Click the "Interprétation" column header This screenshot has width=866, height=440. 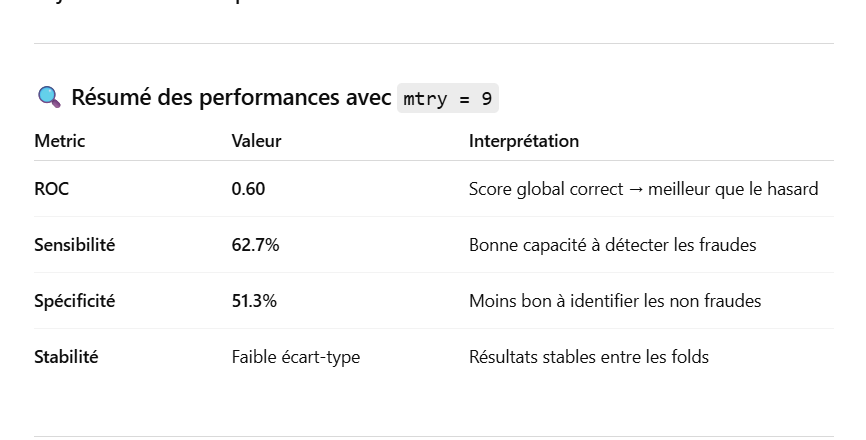(524, 141)
